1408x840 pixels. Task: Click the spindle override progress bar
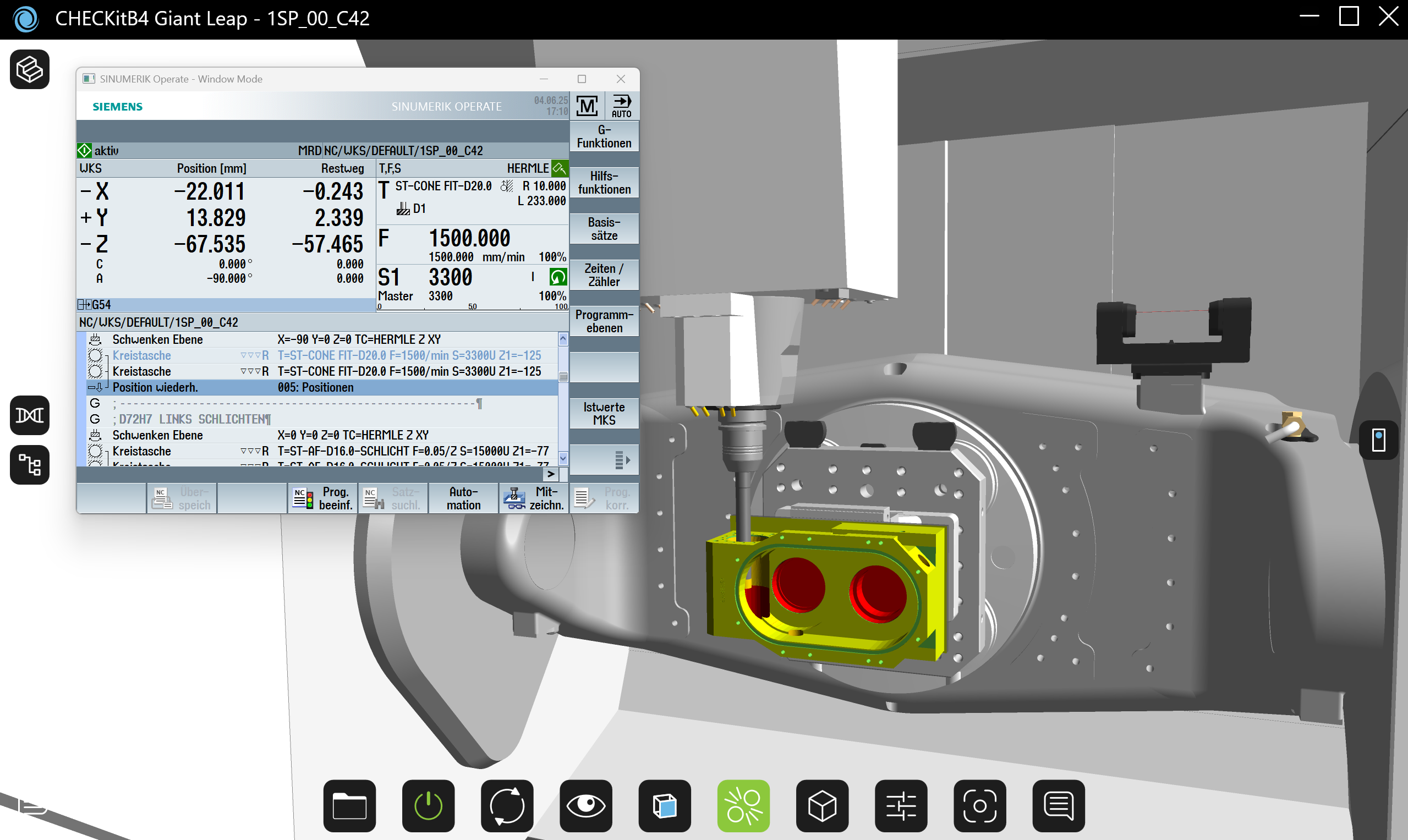[473, 307]
